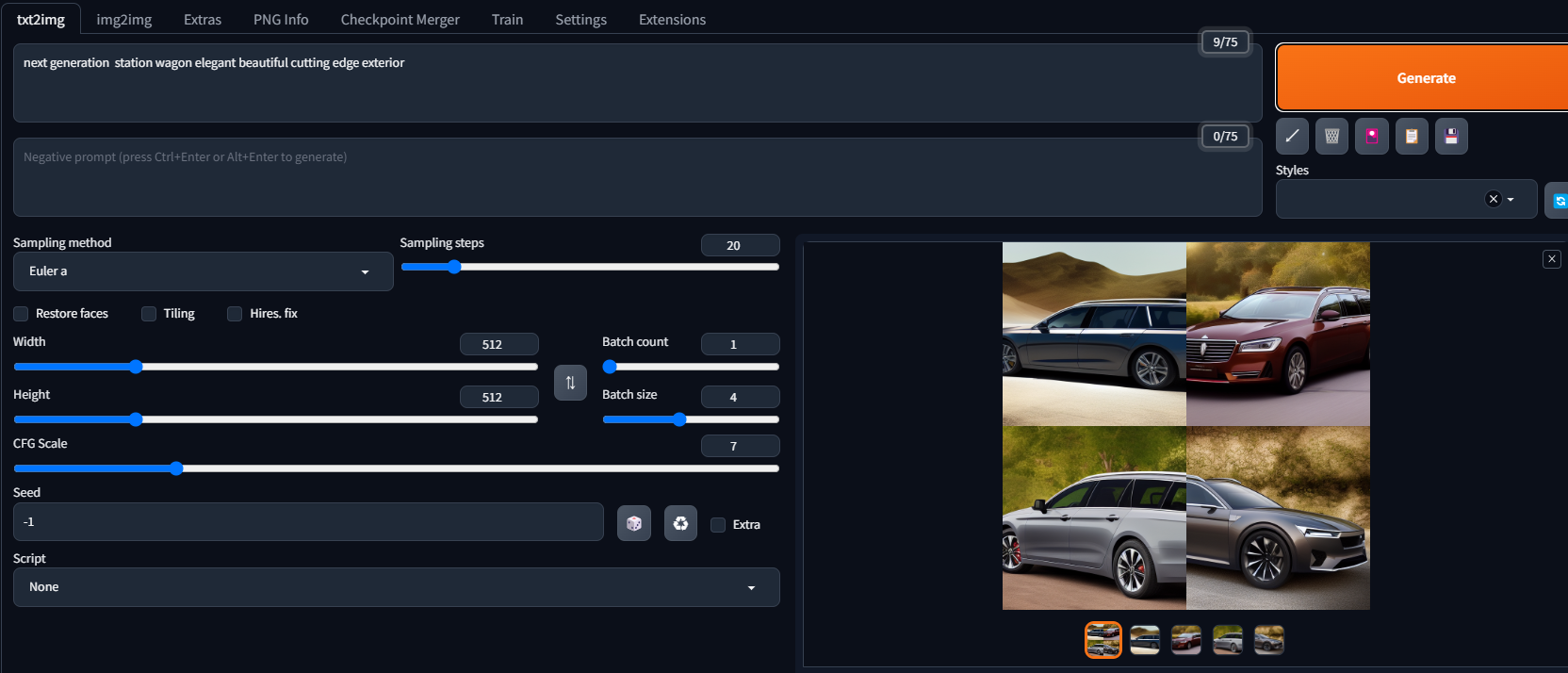This screenshot has height=673, width=1568.
Task: Refresh styles list with the blue icon
Action: 1559,200
